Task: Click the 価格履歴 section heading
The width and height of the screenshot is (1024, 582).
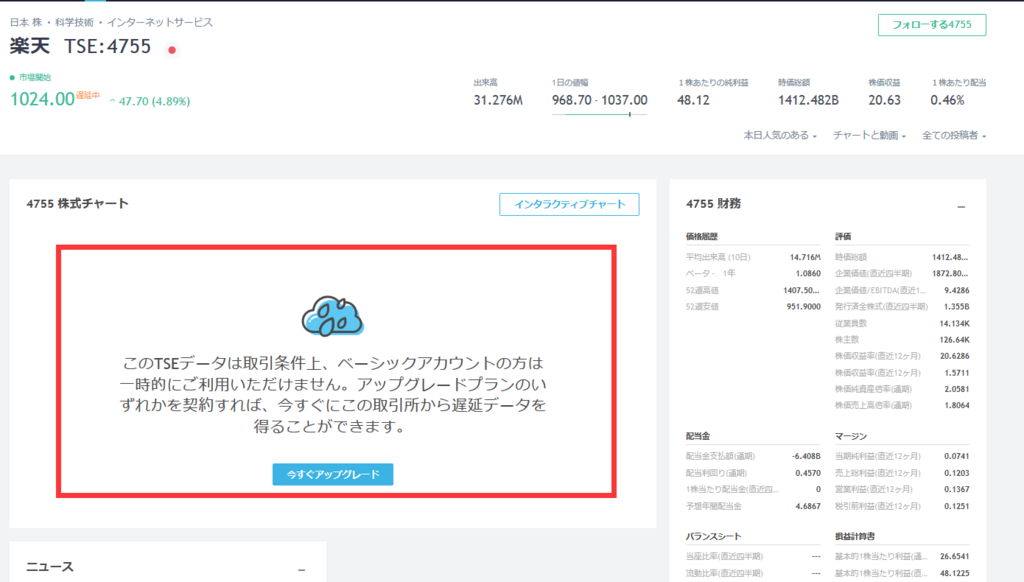Action: pyautogui.click(x=702, y=236)
